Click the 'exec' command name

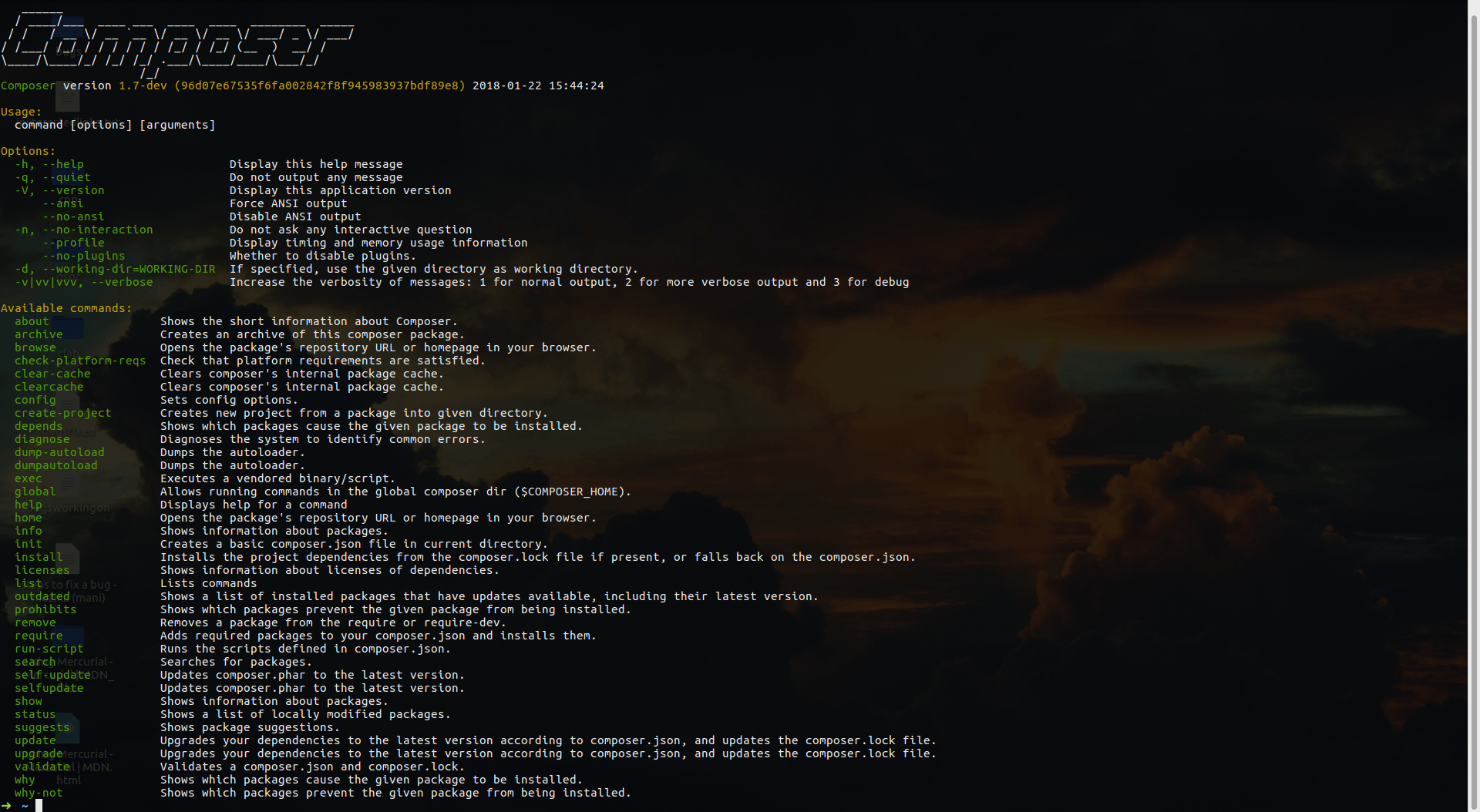point(29,478)
